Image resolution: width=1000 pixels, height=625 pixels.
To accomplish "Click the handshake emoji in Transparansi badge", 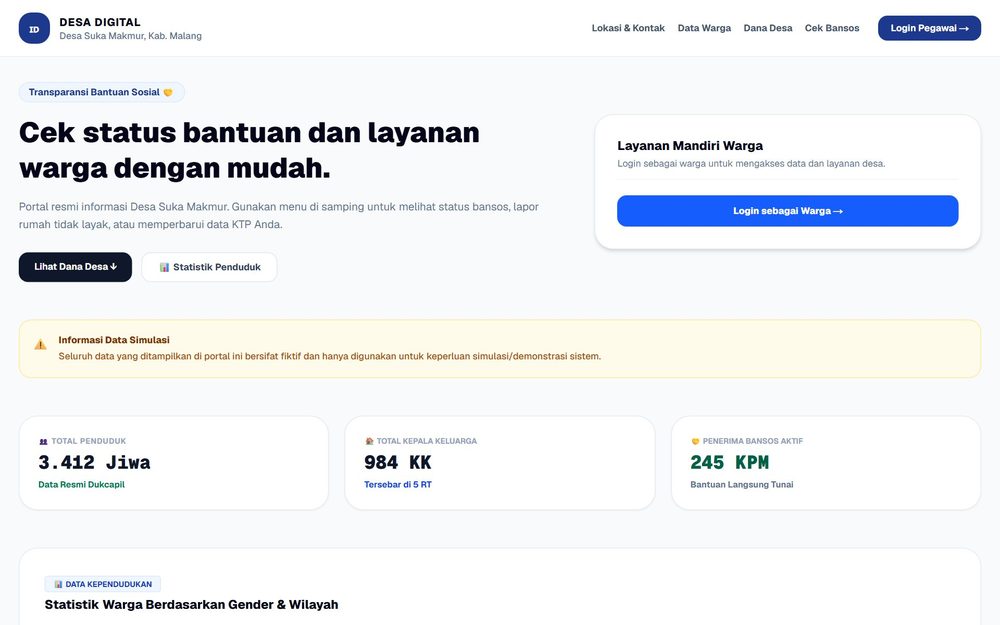I will (168, 92).
